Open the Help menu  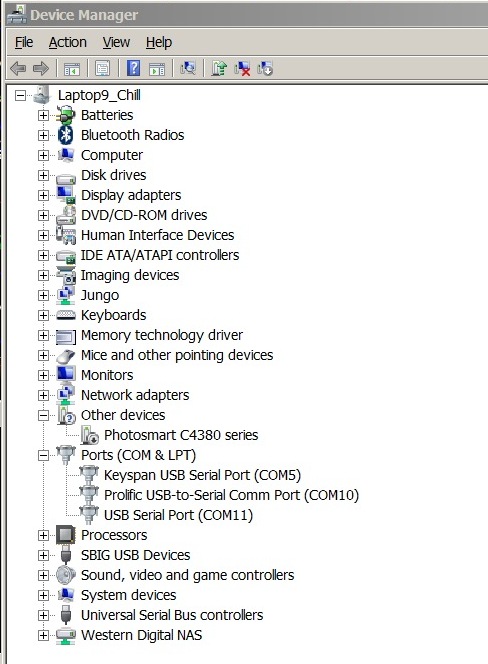159,42
